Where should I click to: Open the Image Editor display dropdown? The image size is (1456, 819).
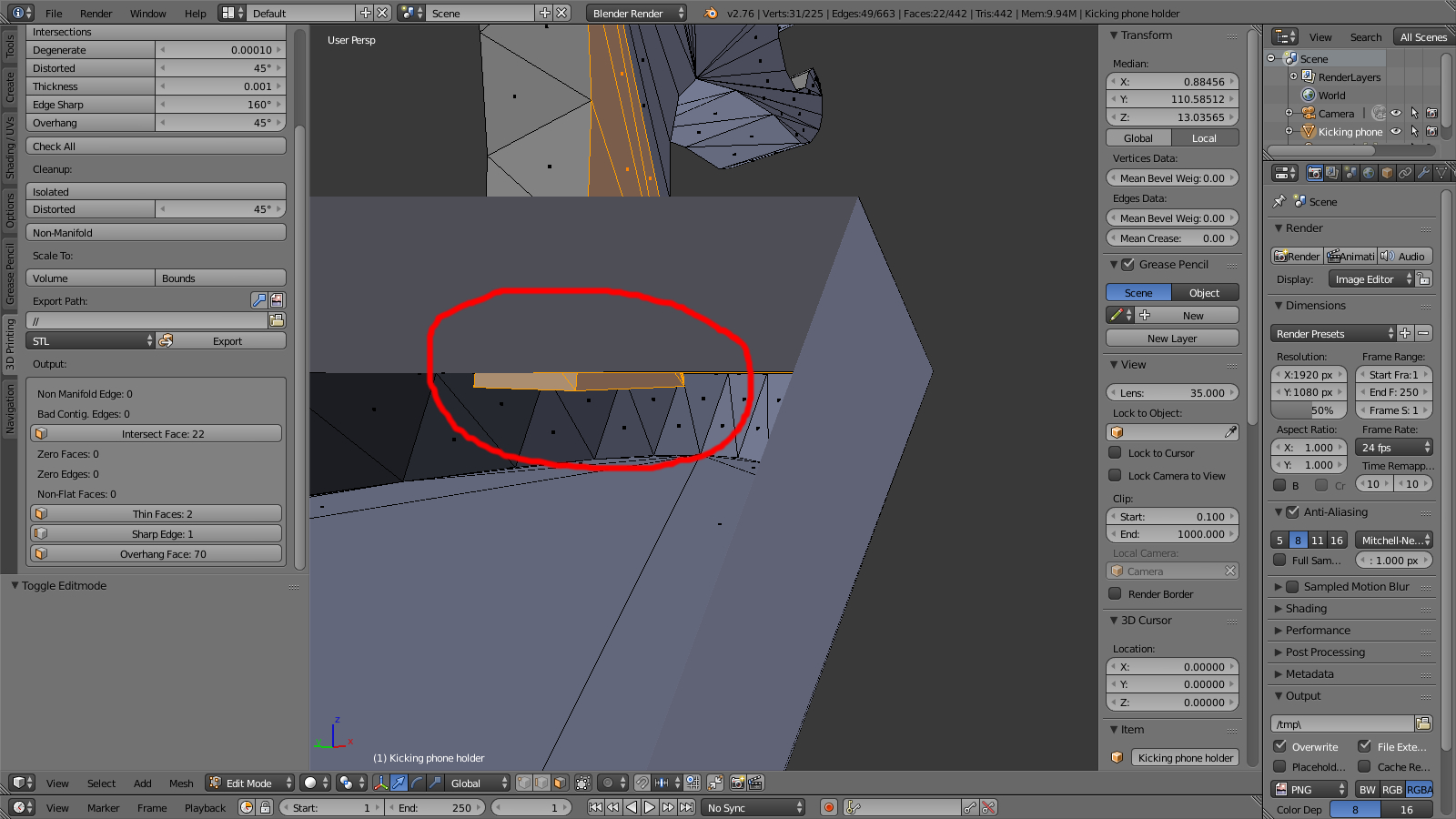(1373, 279)
